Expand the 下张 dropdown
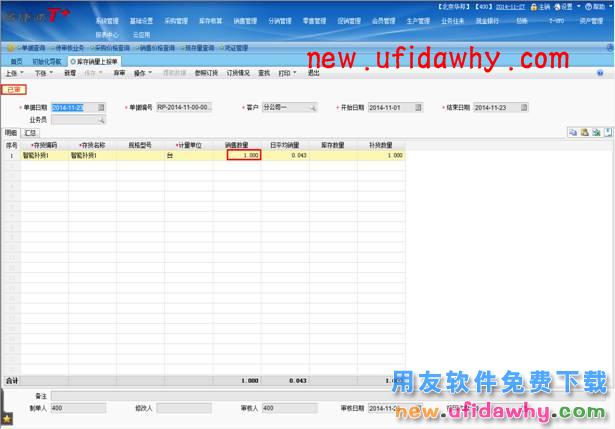Screen dimensions: 615x429 51,73
